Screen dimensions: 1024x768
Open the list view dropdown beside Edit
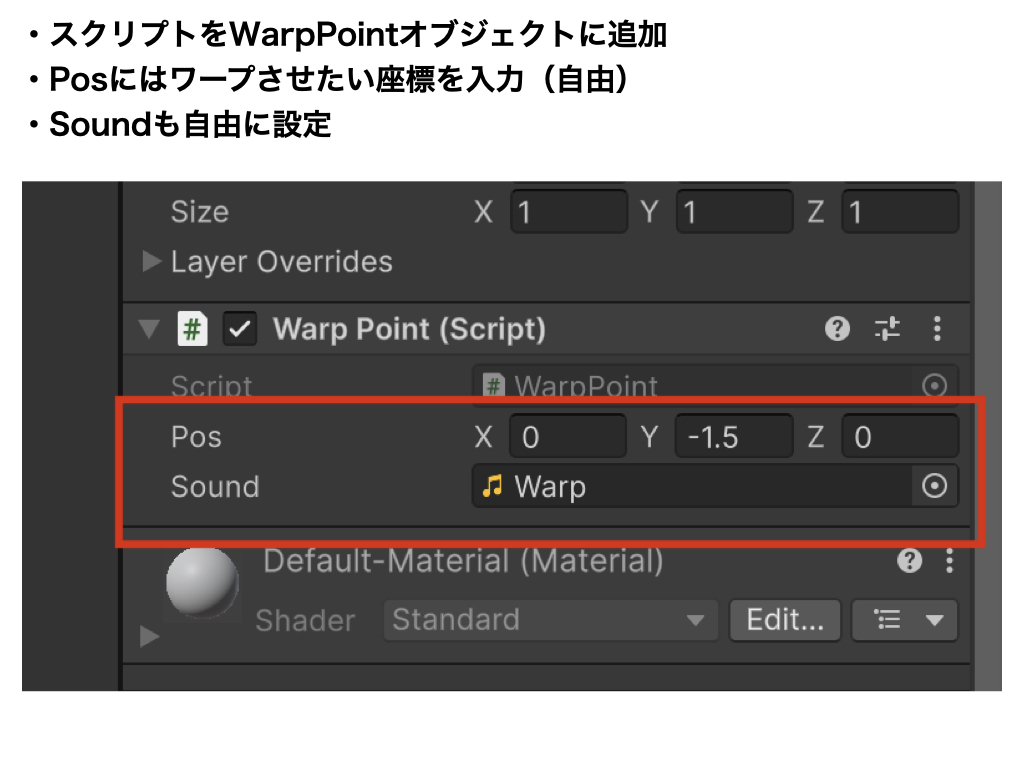[904, 620]
